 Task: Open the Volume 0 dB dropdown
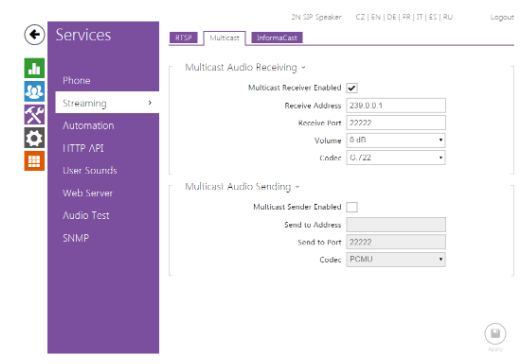coord(396,140)
